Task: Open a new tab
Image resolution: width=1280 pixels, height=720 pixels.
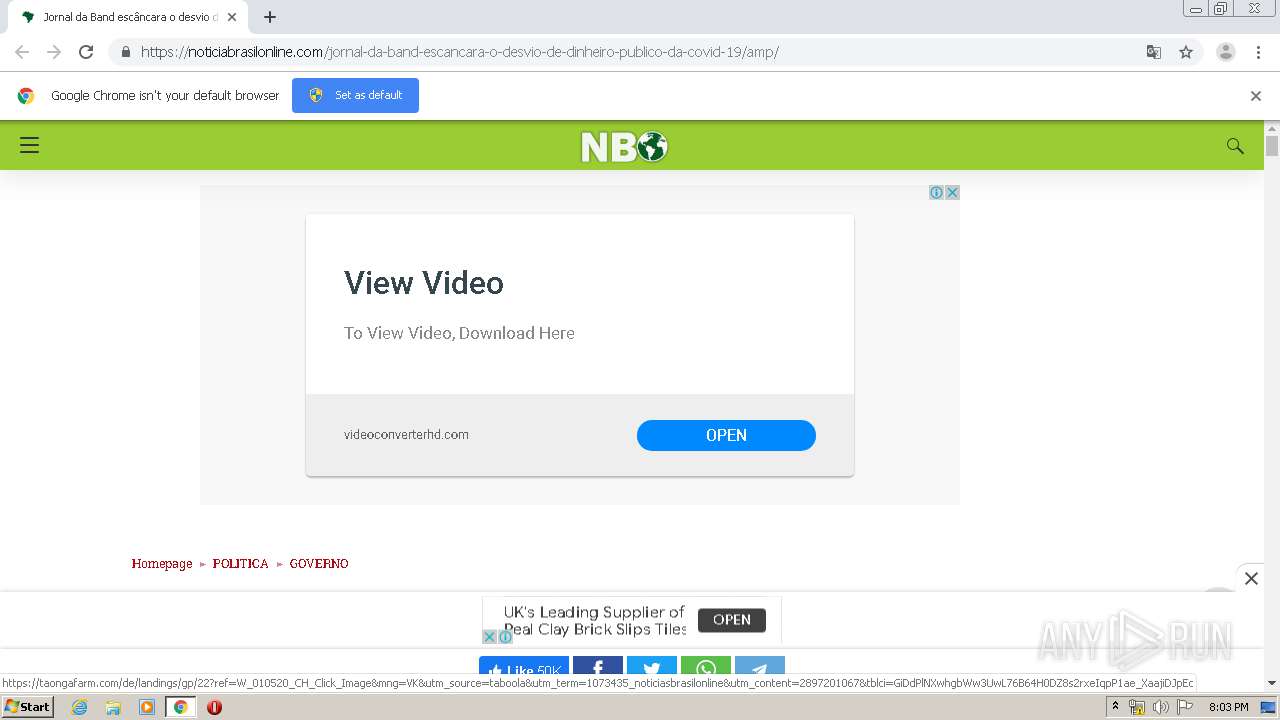Action: tap(270, 17)
